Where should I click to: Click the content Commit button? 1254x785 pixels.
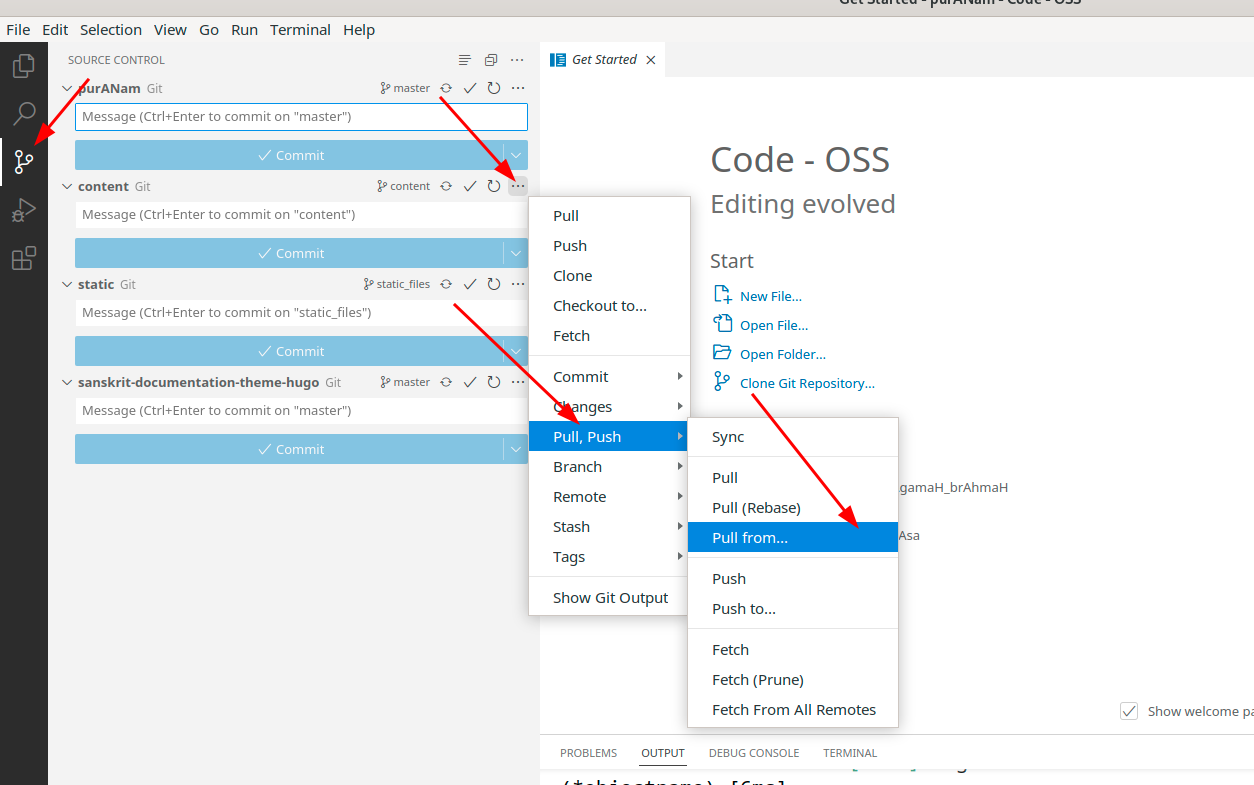tap(289, 253)
